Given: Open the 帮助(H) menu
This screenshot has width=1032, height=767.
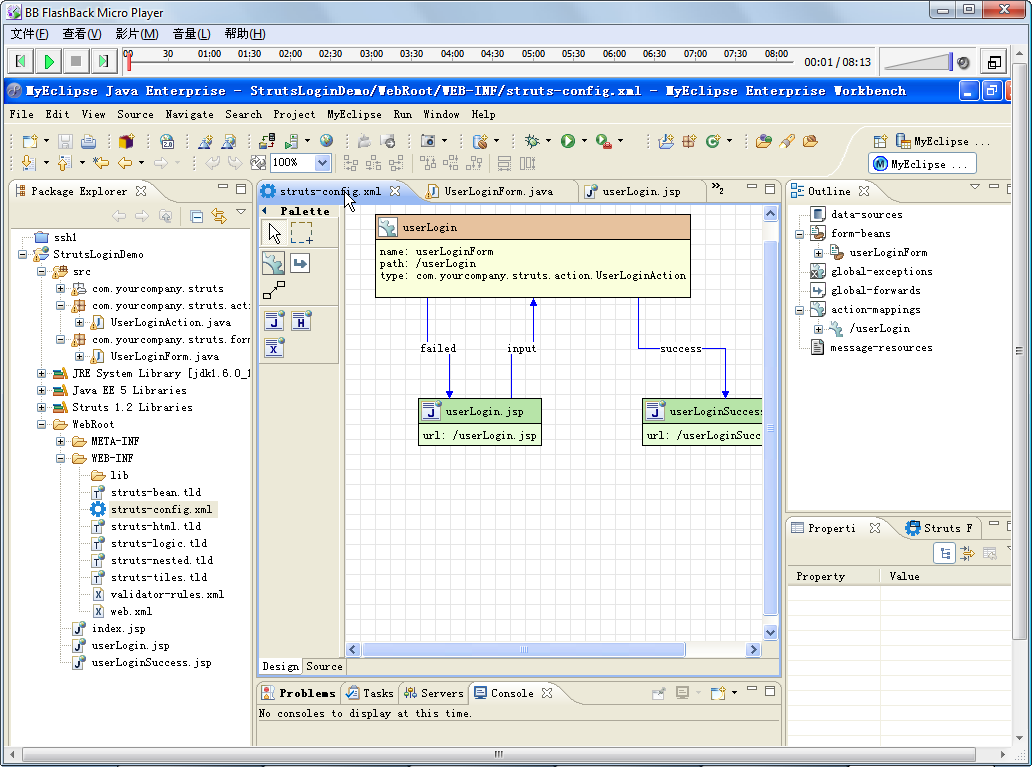Looking at the screenshot, I should (245, 34).
